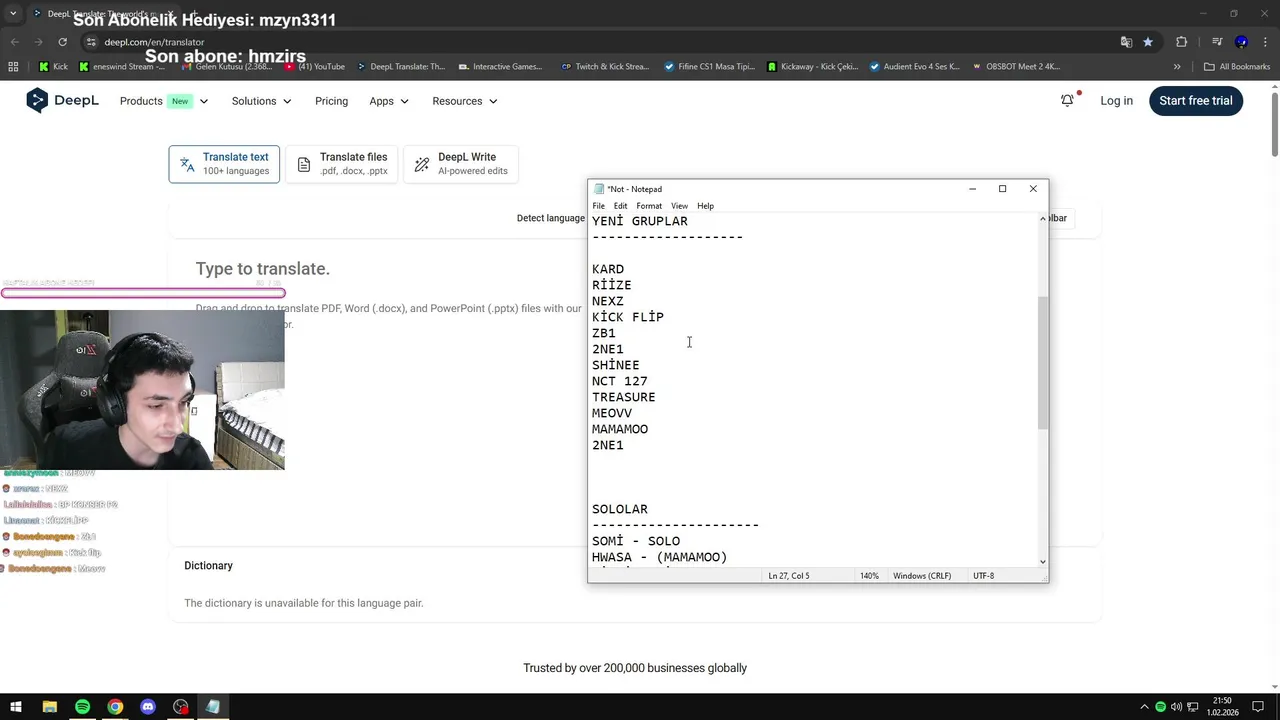1280x720 pixels.
Task: Click Notepad's scroll up arrow
Action: [x=1043, y=218]
